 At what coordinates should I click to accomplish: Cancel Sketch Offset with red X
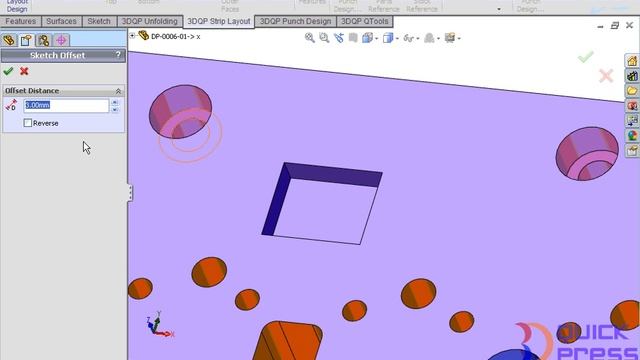[24, 71]
